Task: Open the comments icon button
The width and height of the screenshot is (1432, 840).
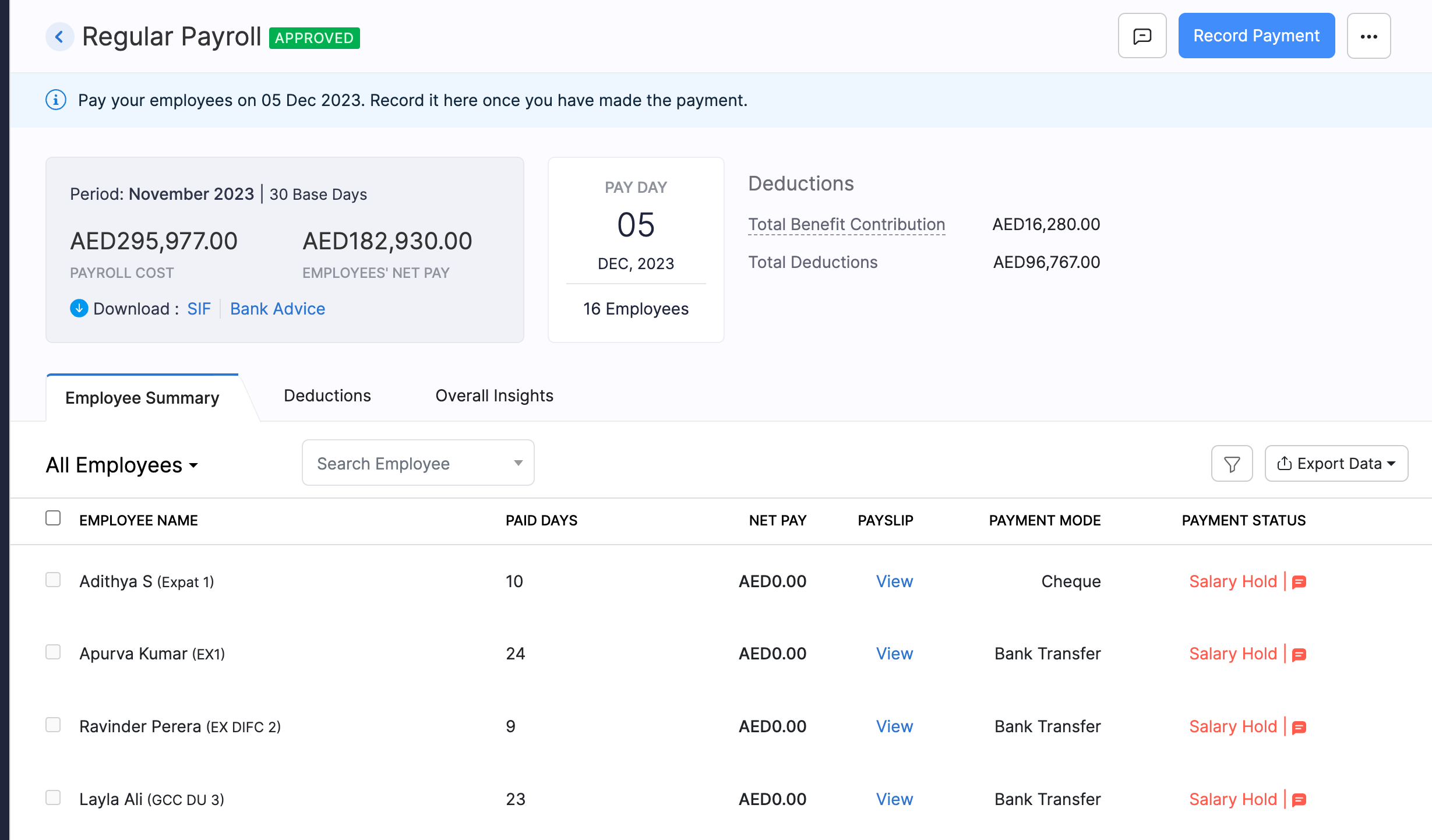Action: (1142, 36)
